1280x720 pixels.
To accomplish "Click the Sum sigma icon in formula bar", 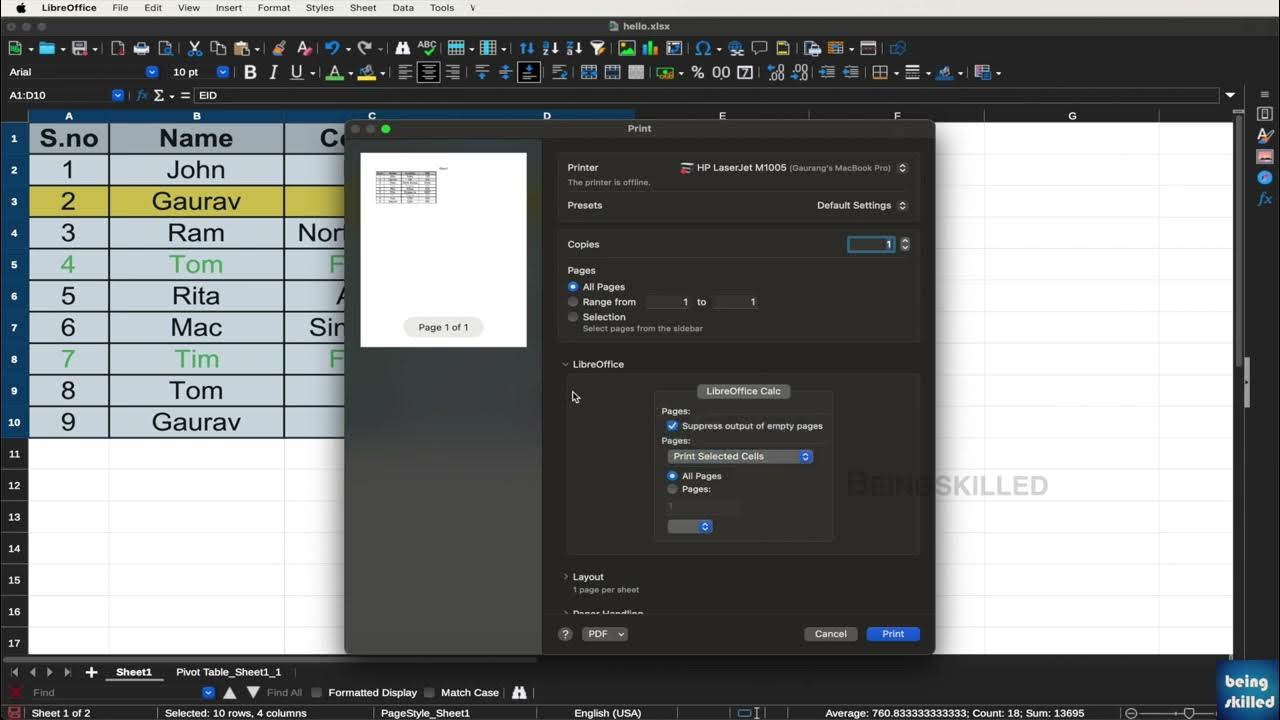I will pyautogui.click(x=158, y=95).
